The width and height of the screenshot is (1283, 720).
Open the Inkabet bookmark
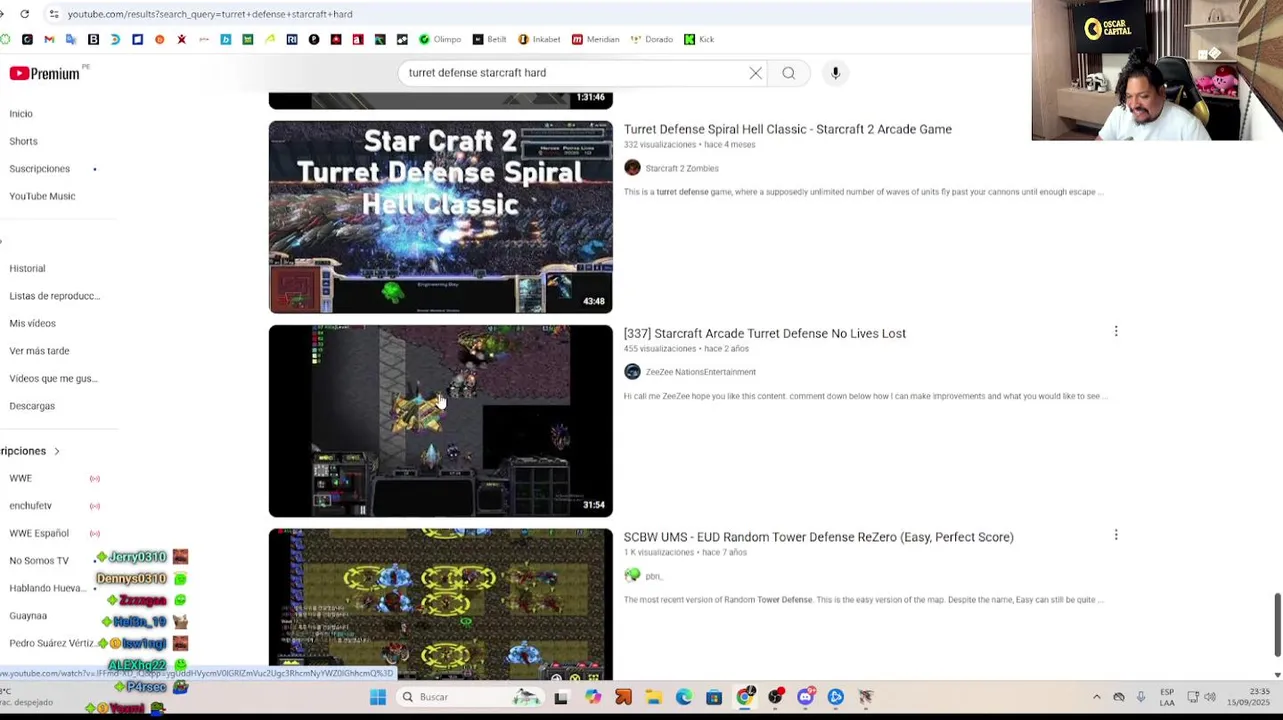(539, 39)
